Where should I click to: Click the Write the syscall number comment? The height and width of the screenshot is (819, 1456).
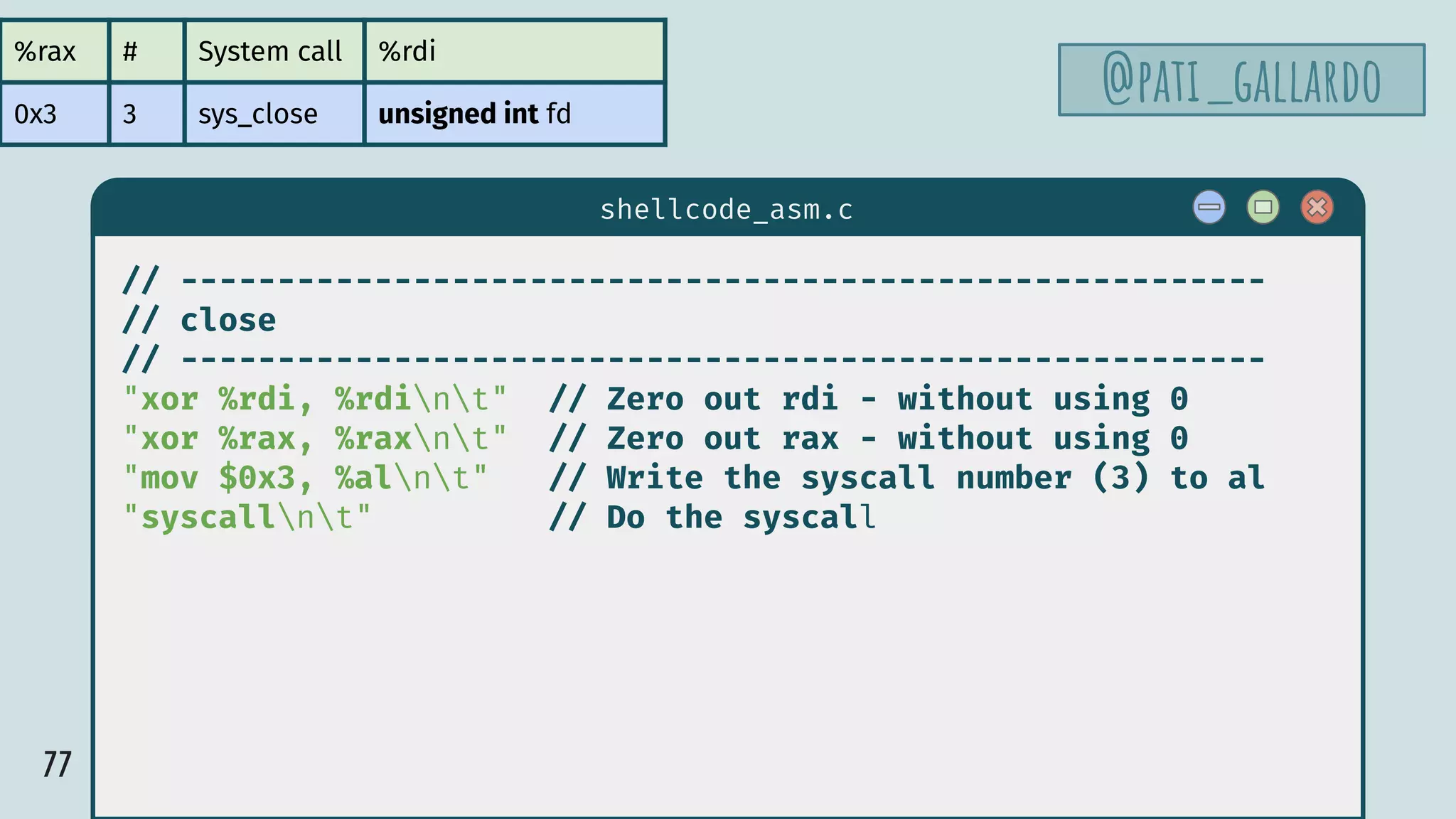click(x=906, y=478)
